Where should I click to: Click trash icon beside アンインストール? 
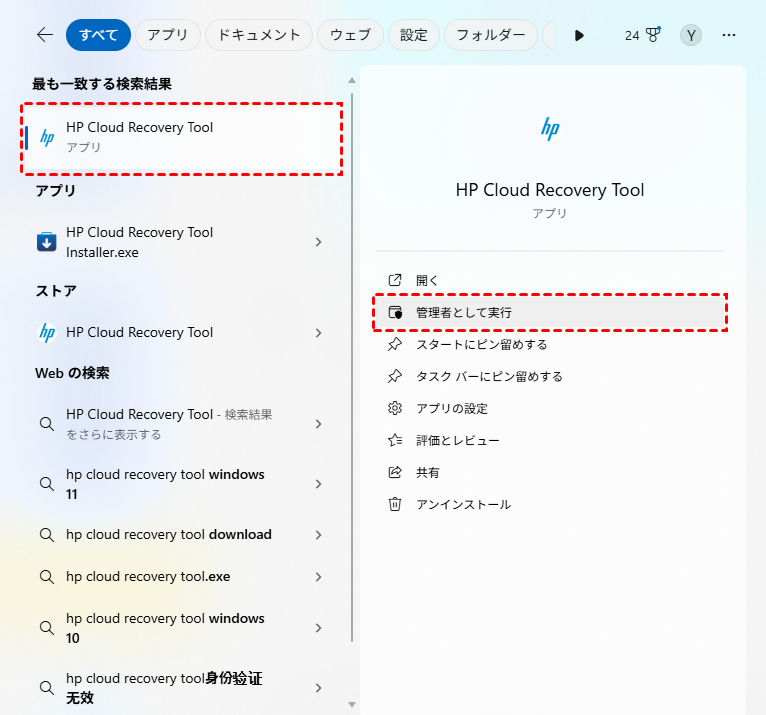coord(395,504)
